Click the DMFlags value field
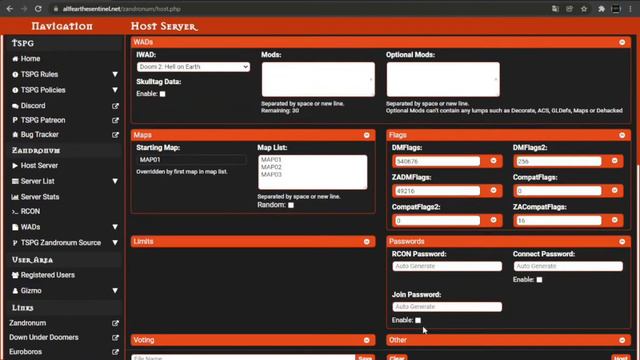Image resolution: width=640 pixels, height=360 pixels. coord(437,161)
